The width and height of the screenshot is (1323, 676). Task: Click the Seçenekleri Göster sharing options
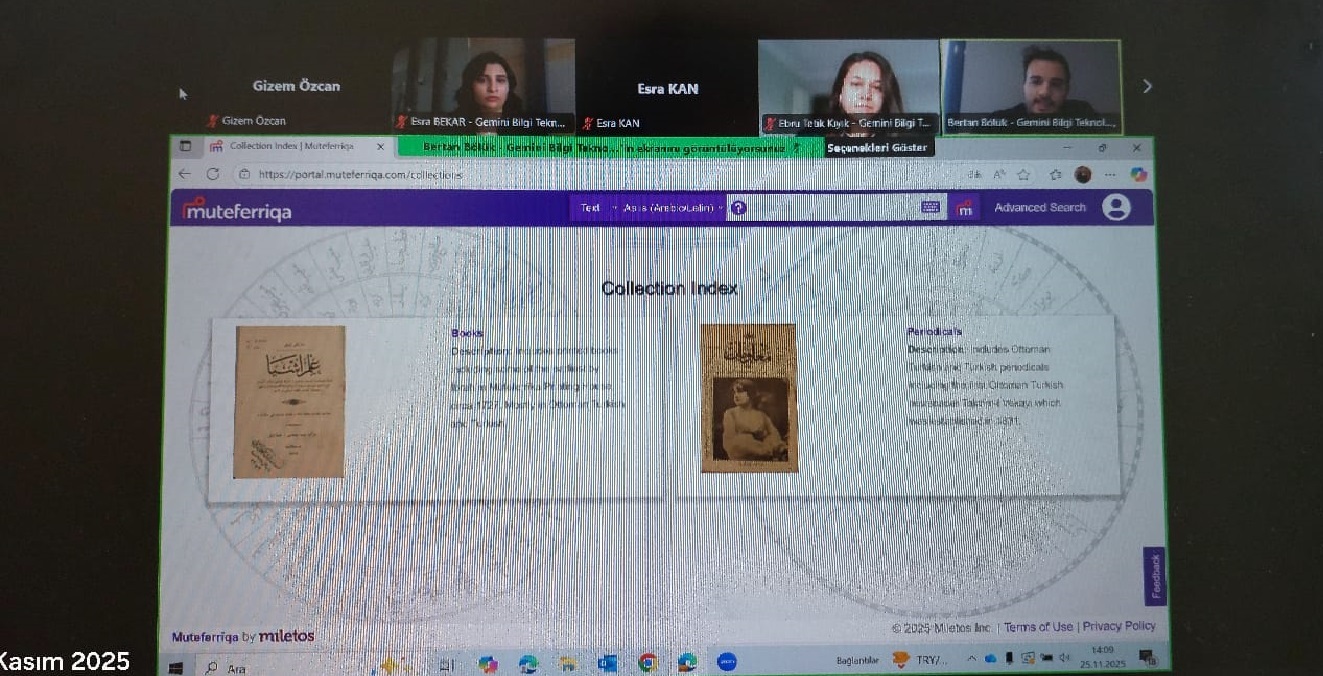tap(879, 147)
